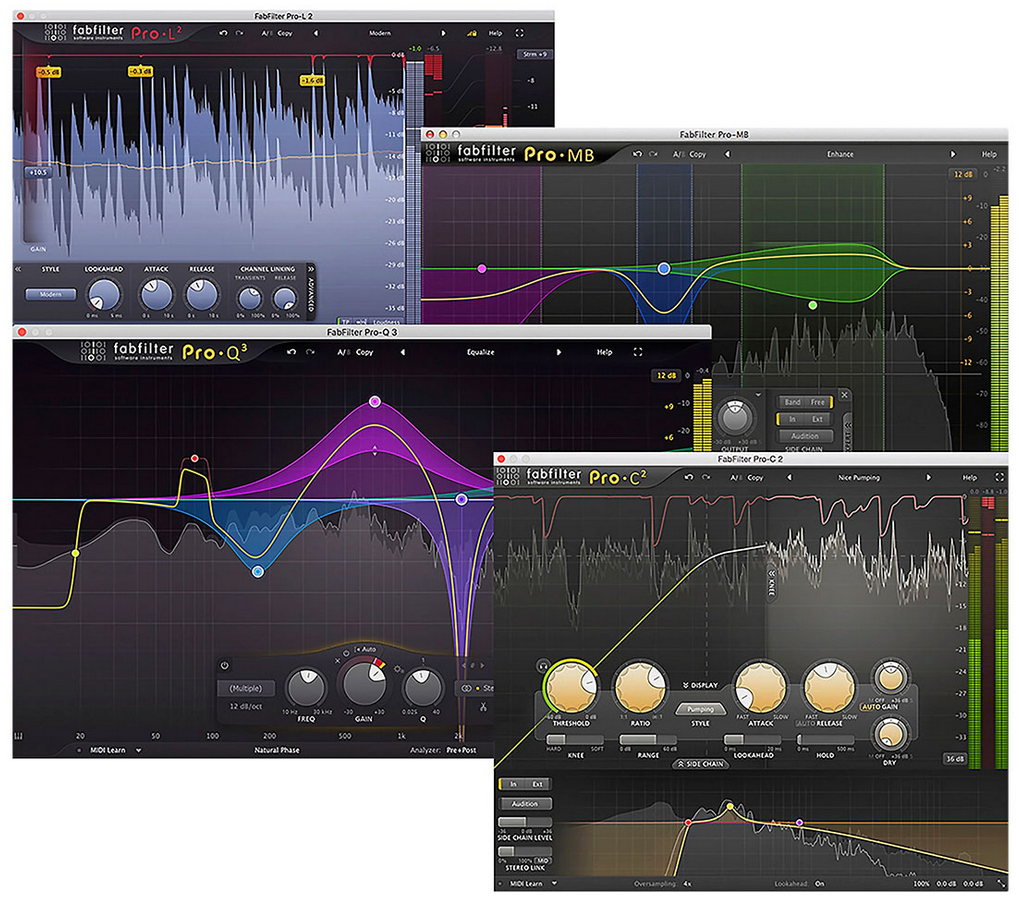Open the Modern preset menu in Pro-L 2
Screen dimensions: 1019x897
[380, 33]
